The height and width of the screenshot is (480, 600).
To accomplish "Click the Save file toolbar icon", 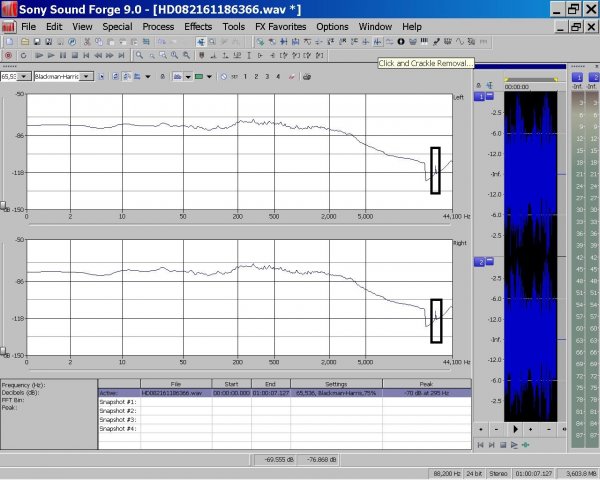I will coord(35,42).
